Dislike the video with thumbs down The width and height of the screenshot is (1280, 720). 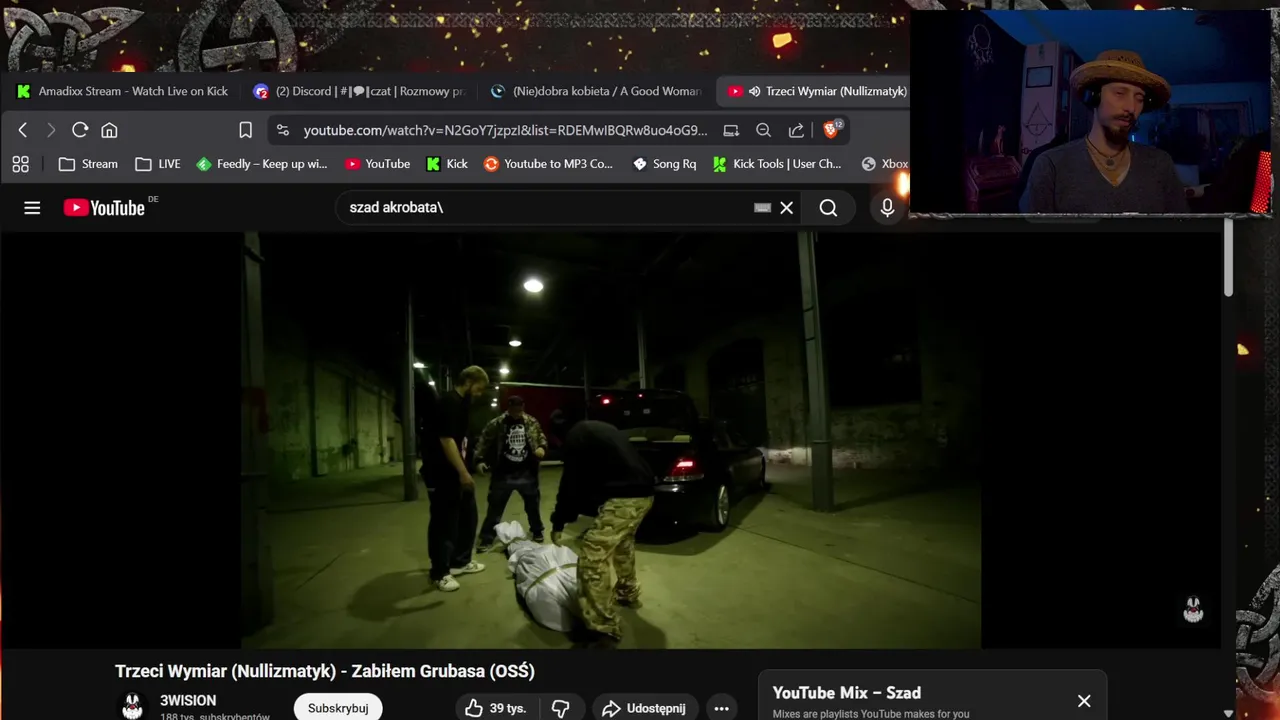coord(561,708)
